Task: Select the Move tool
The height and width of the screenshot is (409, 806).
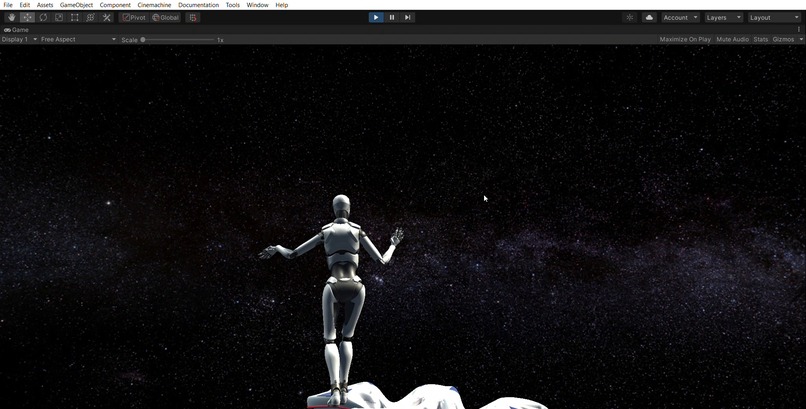Action: [x=27, y=17]
